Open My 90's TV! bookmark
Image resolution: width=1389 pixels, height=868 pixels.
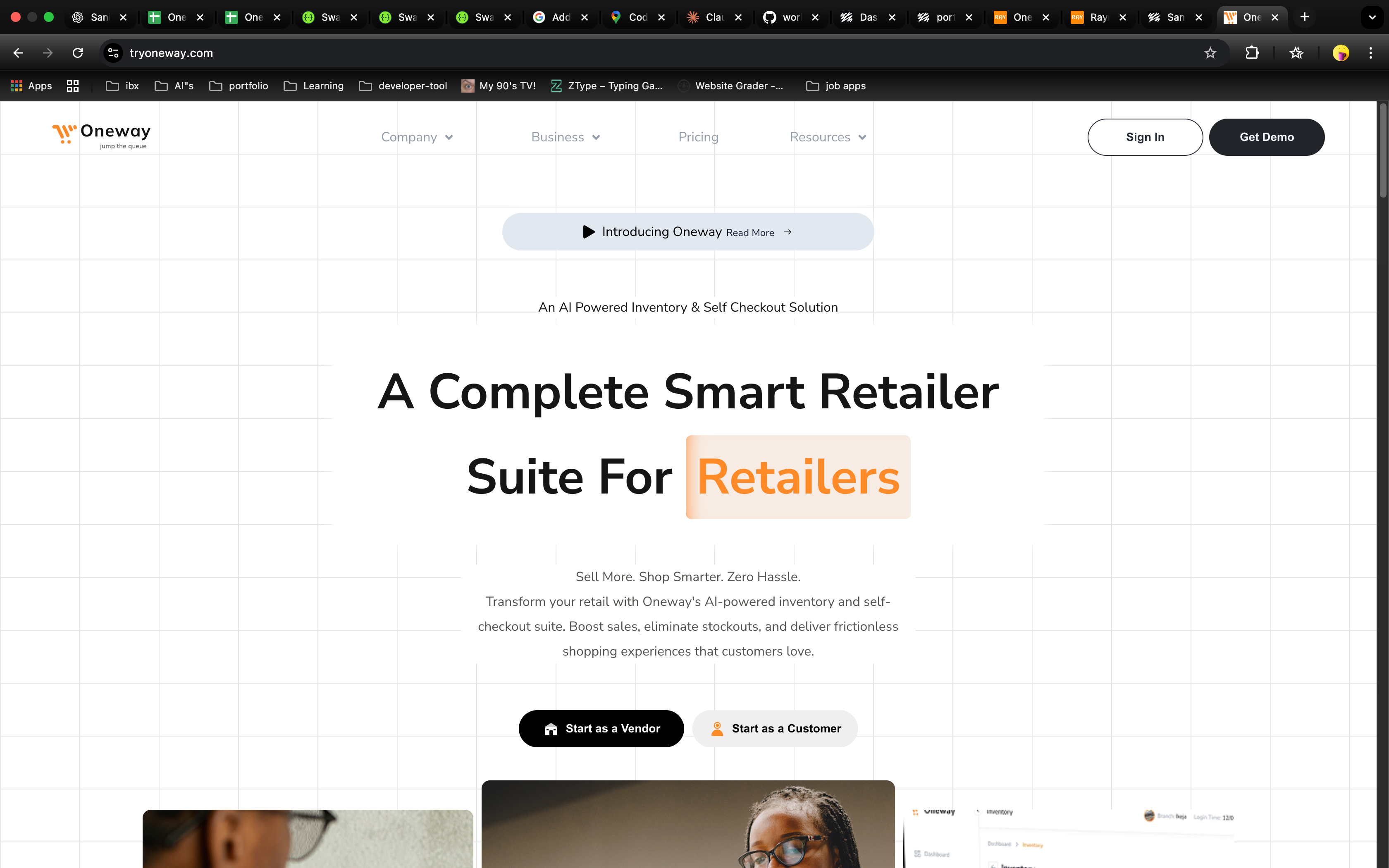(x=499, y=86)
